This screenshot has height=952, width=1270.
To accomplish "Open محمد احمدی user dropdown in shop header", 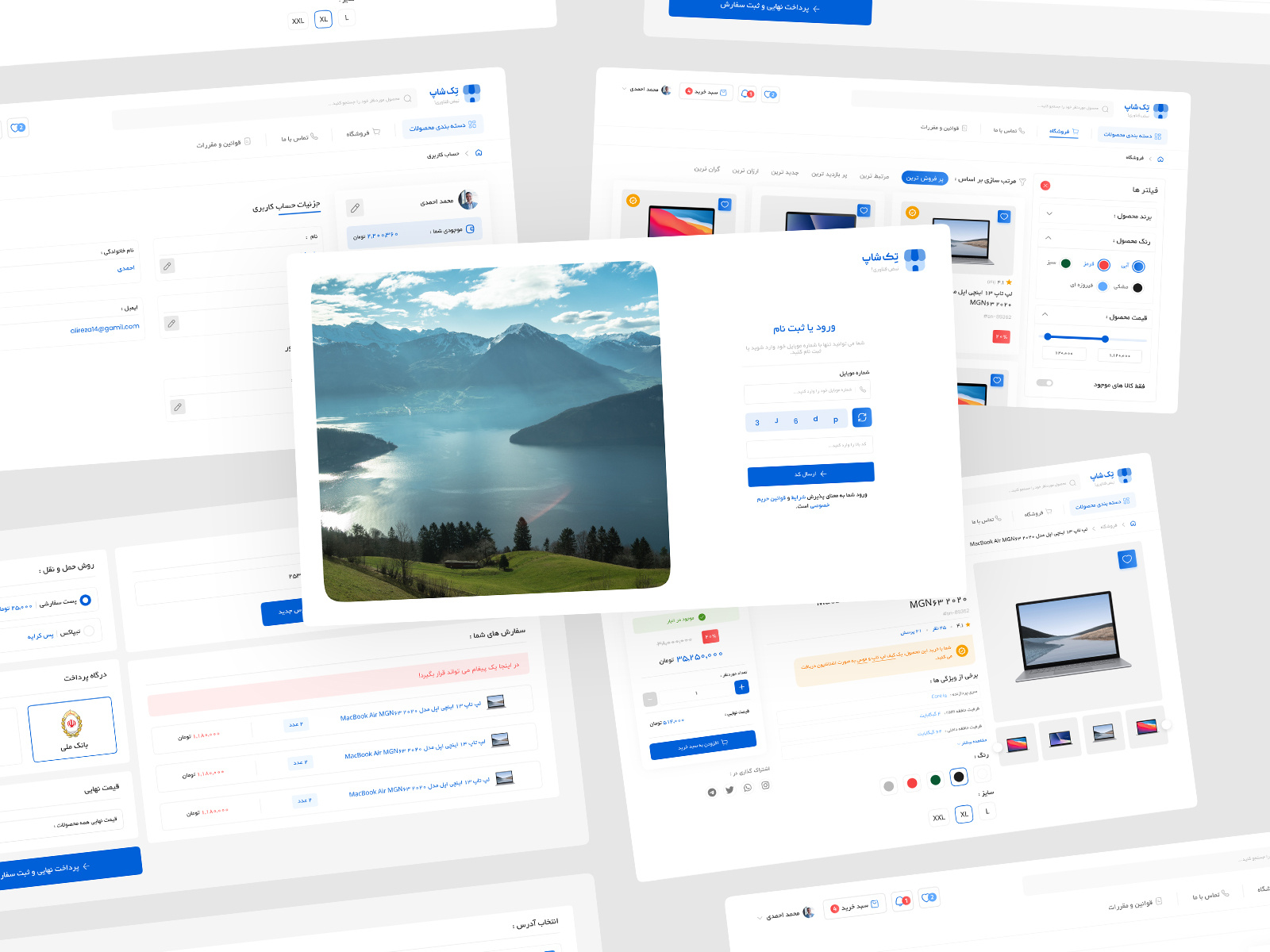I will click(646, 90).
